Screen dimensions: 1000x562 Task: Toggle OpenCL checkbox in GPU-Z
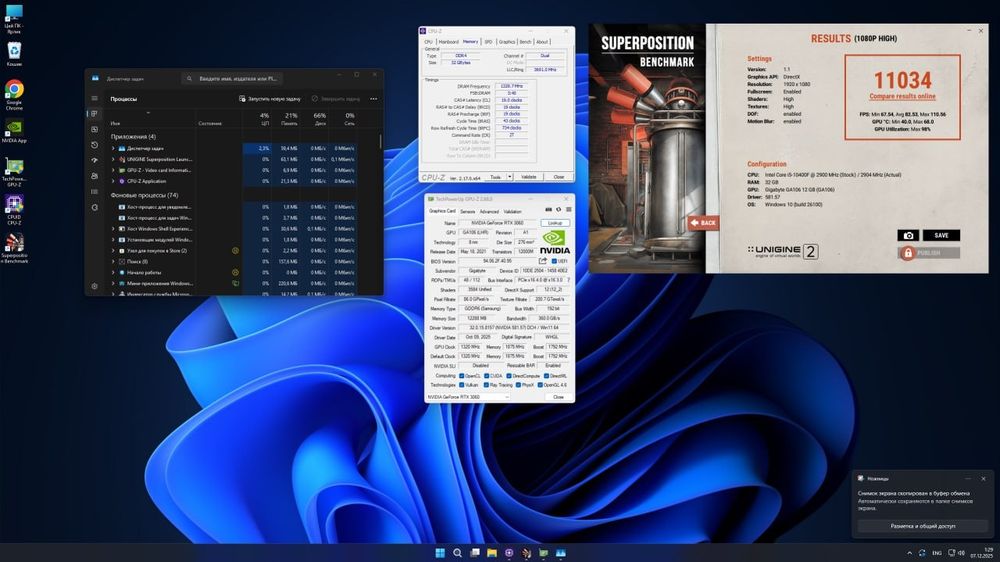tap(462, 376)
